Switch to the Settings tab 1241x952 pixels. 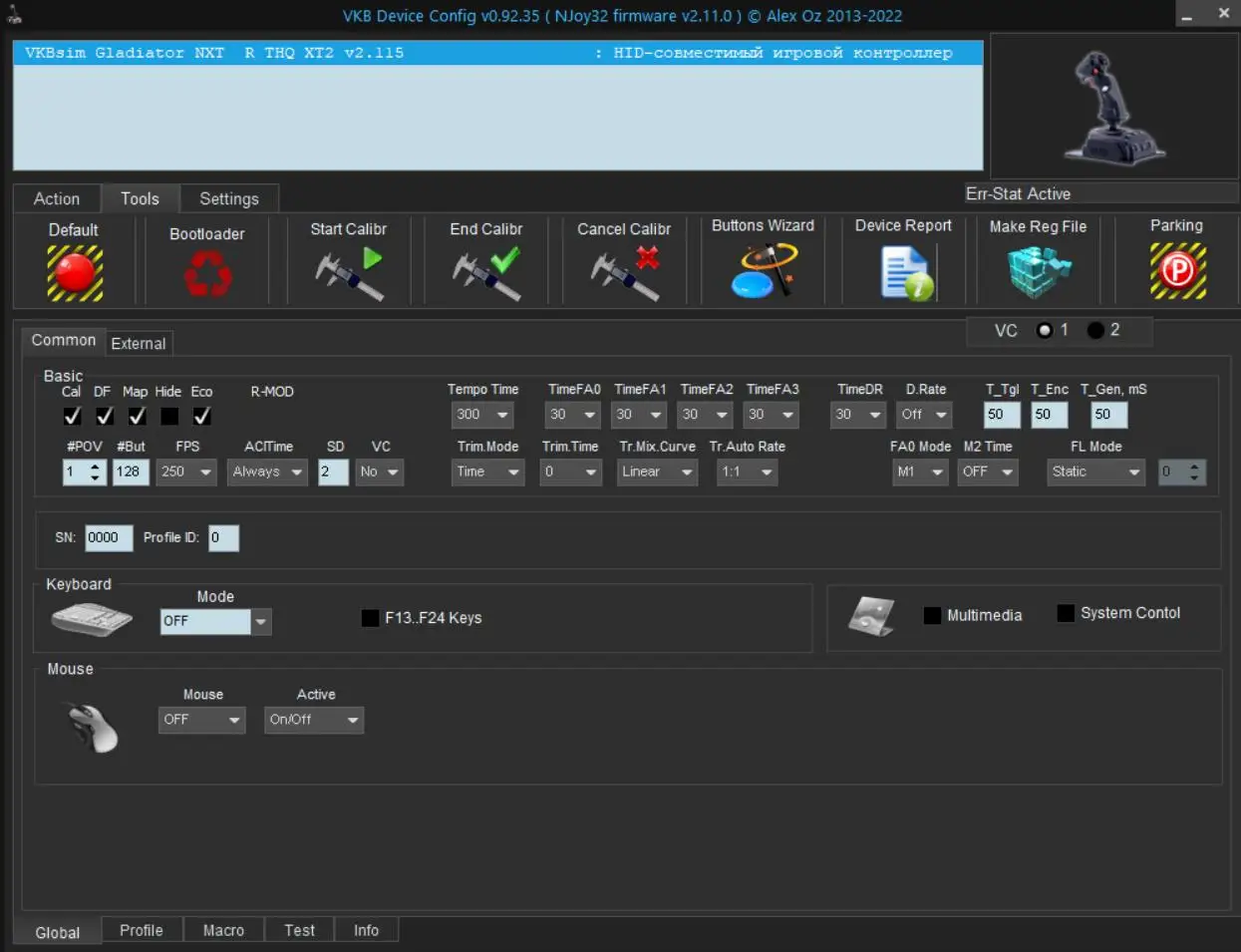228,198
